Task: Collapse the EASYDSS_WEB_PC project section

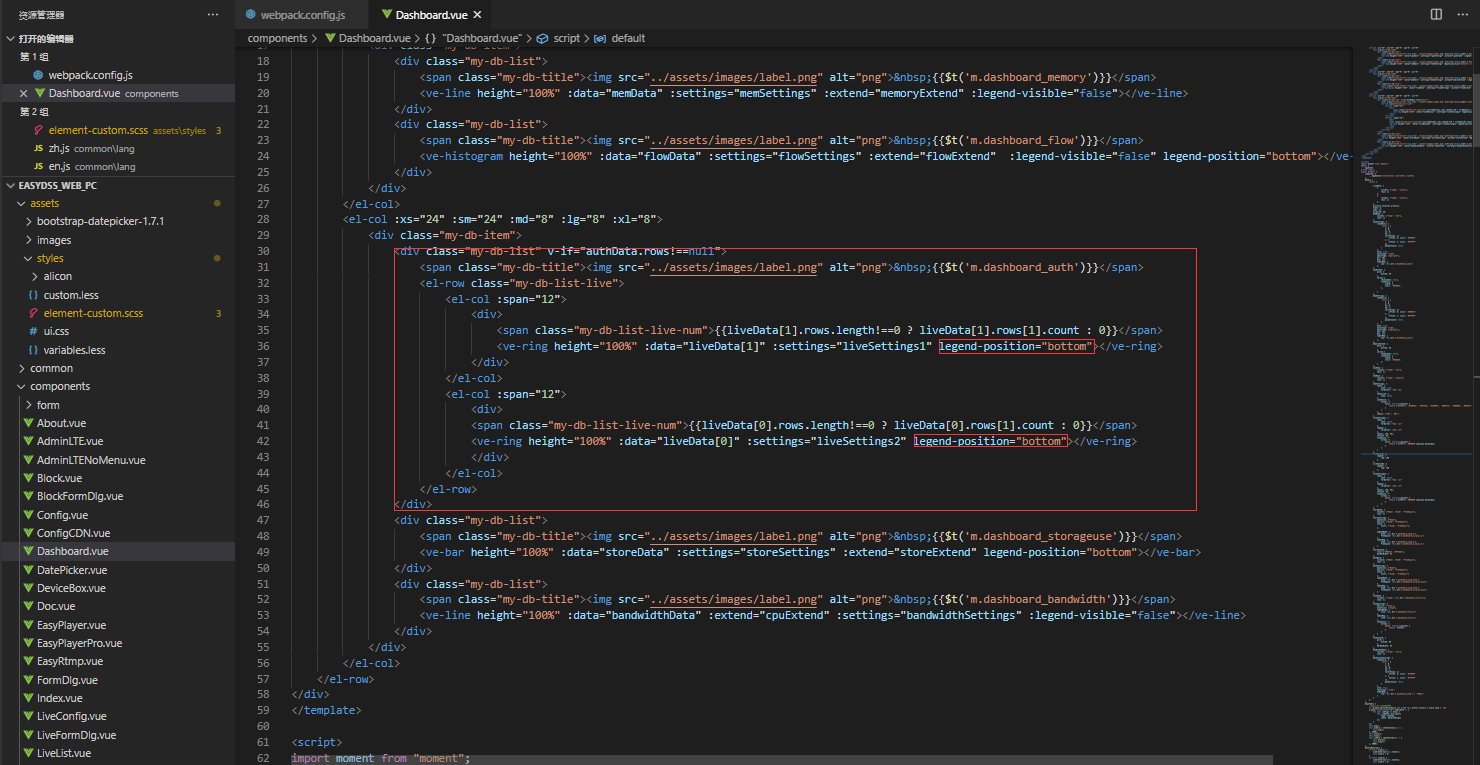Action: click(118, 185)
